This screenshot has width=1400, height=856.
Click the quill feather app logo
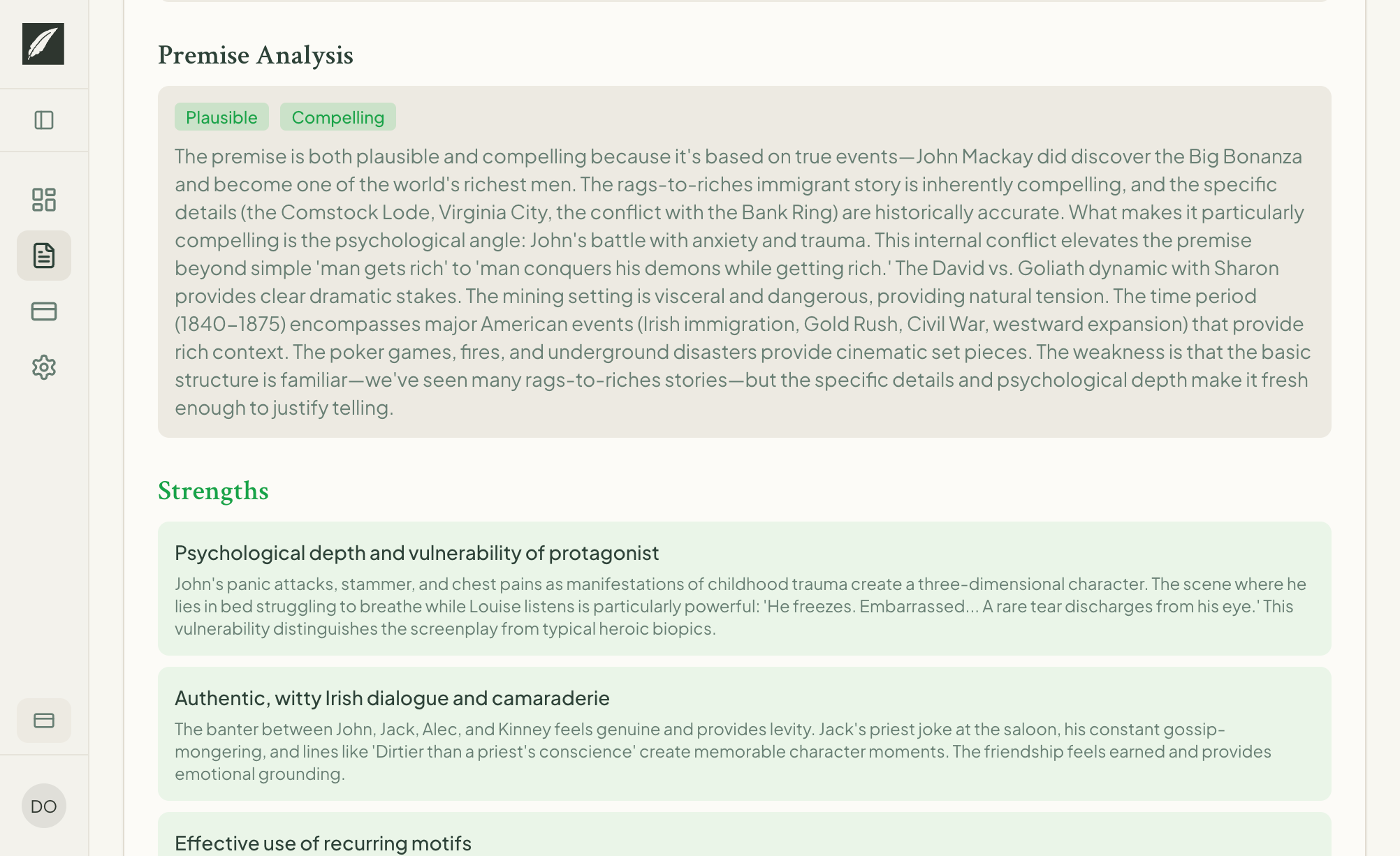43,45
